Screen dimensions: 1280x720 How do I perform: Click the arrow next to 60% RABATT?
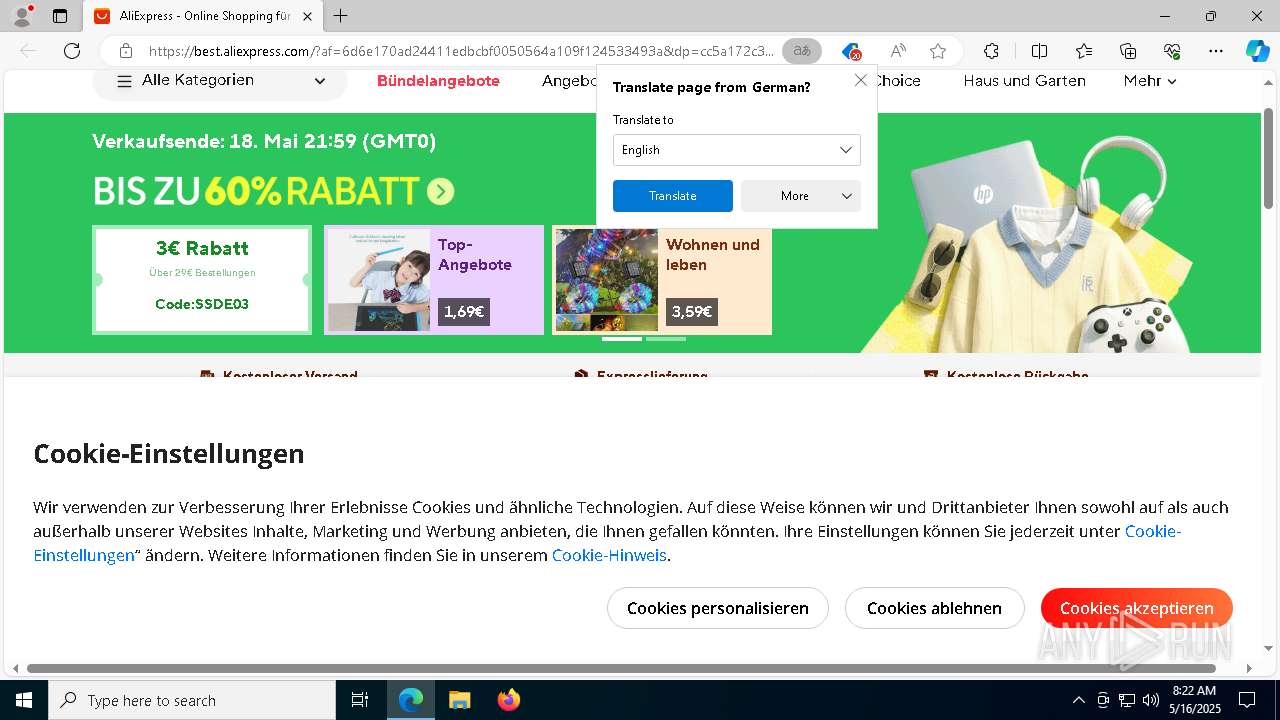click(x=440, y=191)
